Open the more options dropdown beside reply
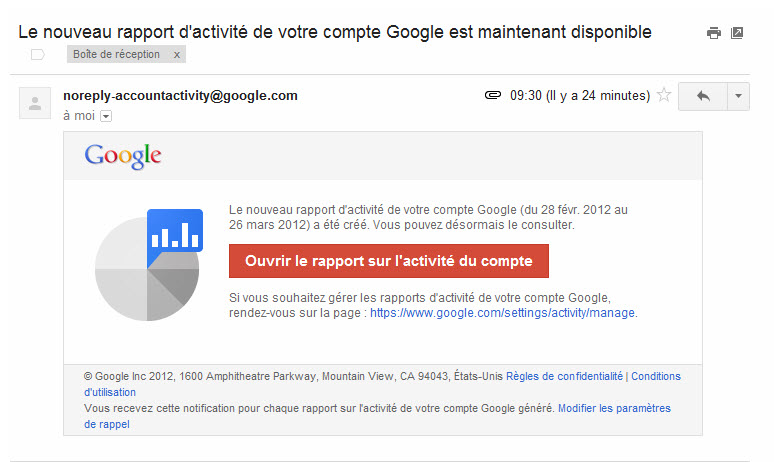The width and height of the screenshot is (774, 462). (x=738, y=96)
